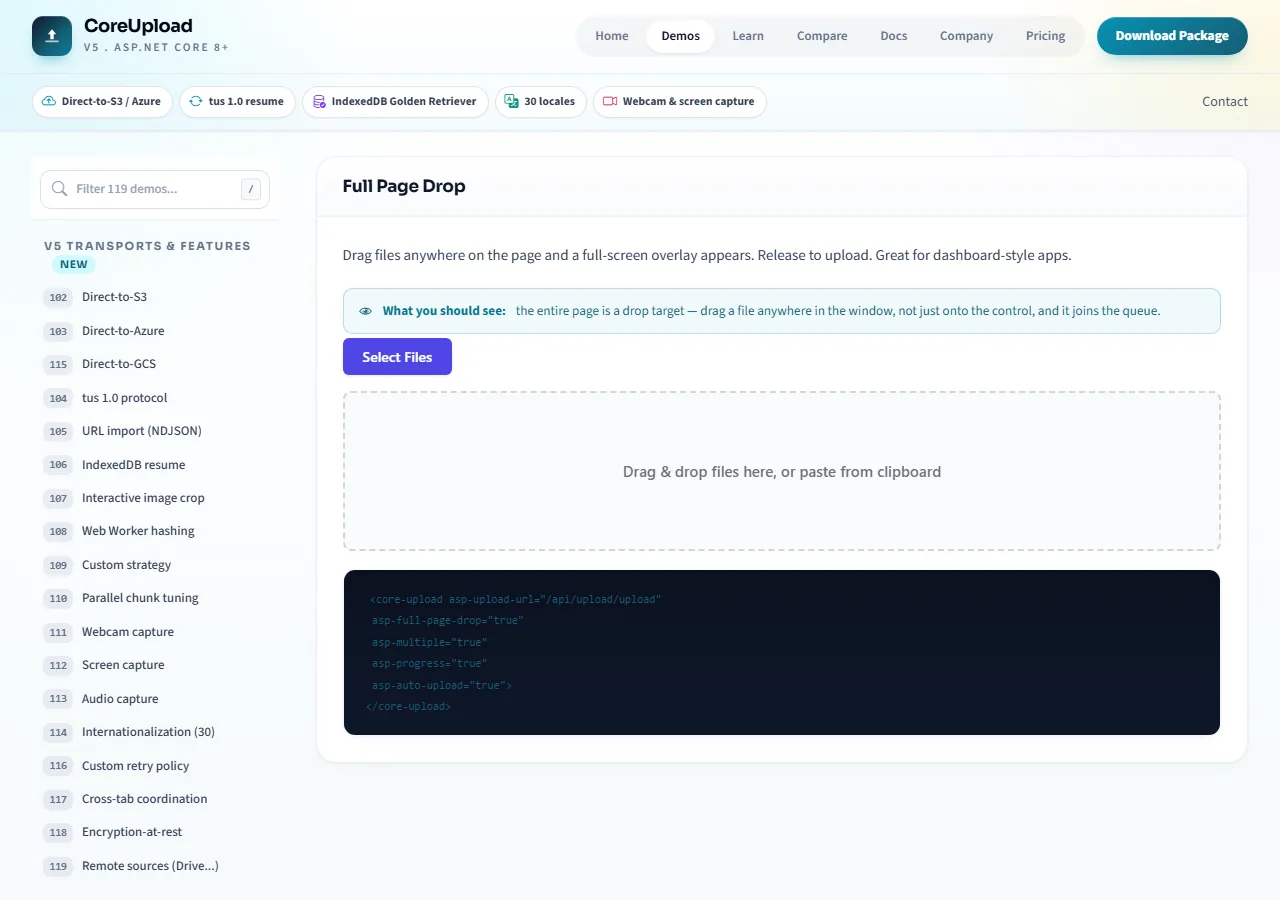
Task: Open the Remote sources (Drive...) demo
Action: 155,866
